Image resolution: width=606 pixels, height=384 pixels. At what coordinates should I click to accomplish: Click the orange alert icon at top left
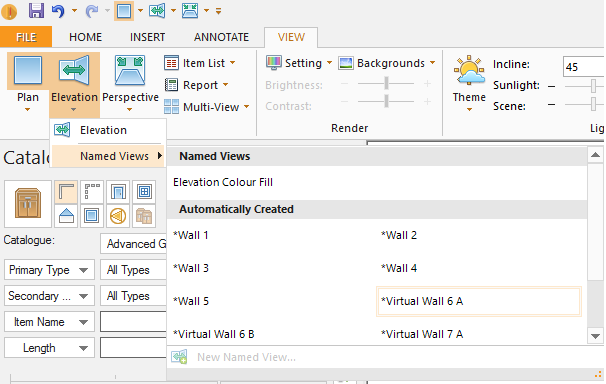pyautogui.click(x=9, y=12)
